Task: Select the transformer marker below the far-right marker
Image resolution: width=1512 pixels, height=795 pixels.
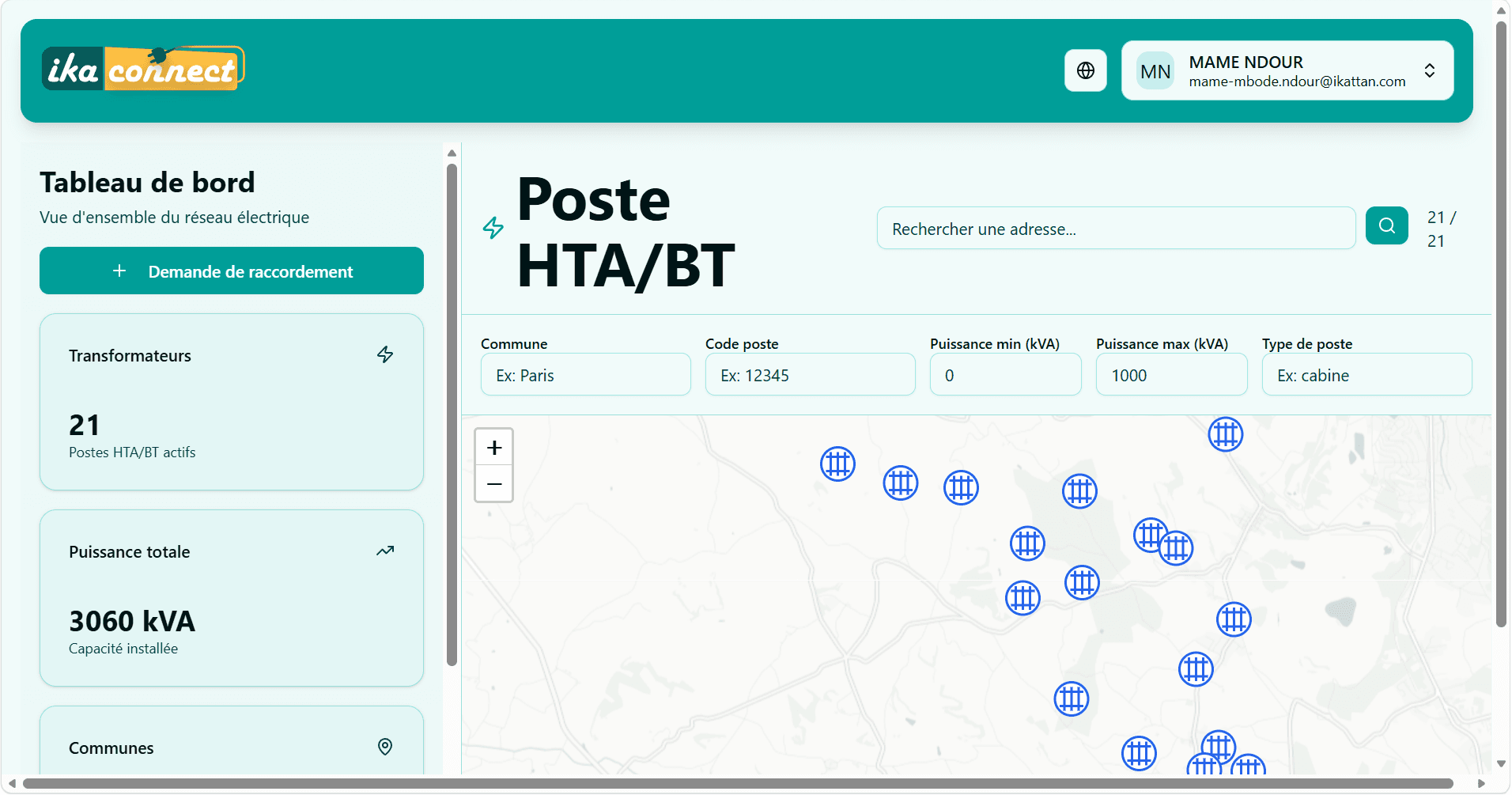Action: tap(1196, 669)
